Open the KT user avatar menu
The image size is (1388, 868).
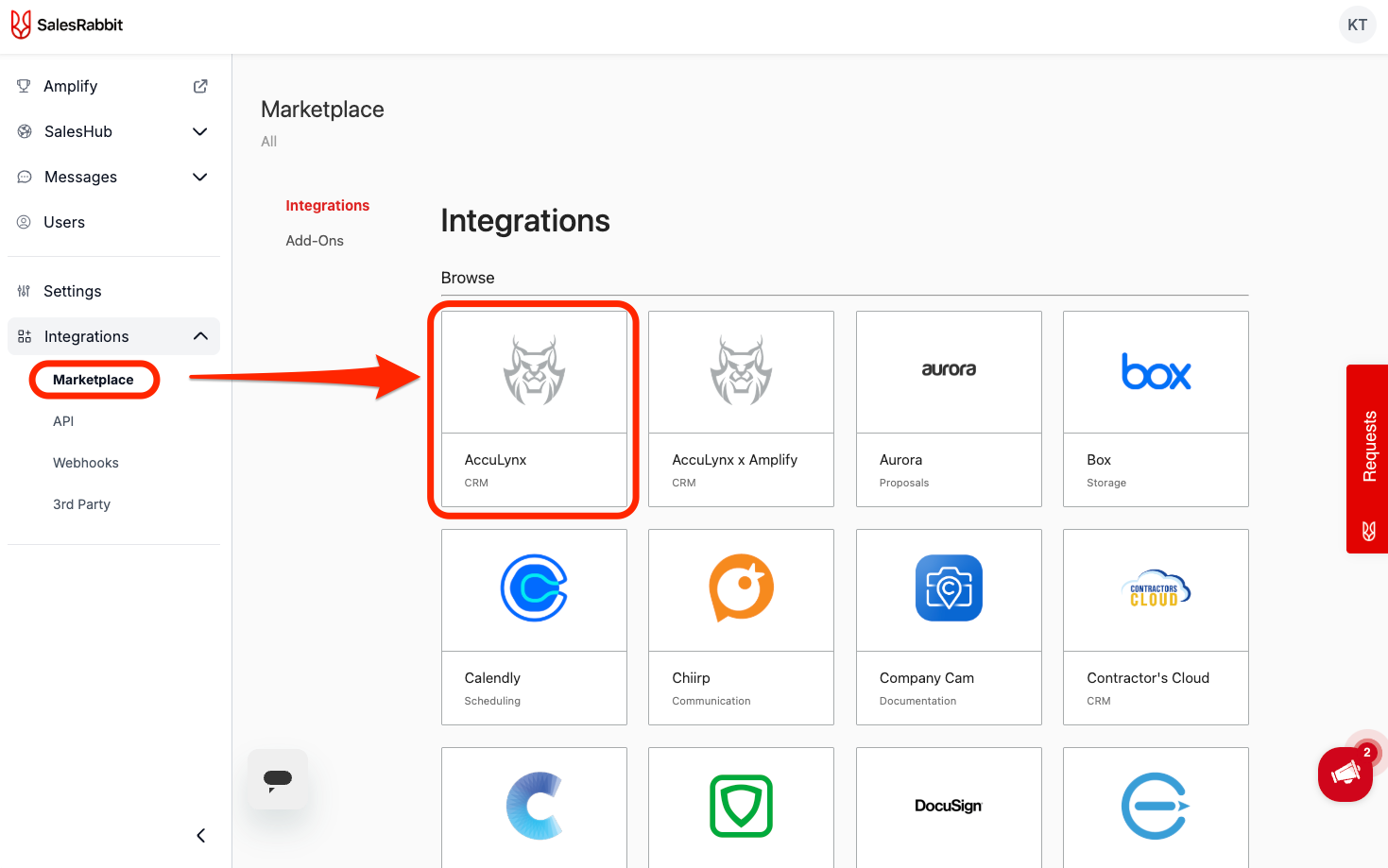pos(1358,25)
